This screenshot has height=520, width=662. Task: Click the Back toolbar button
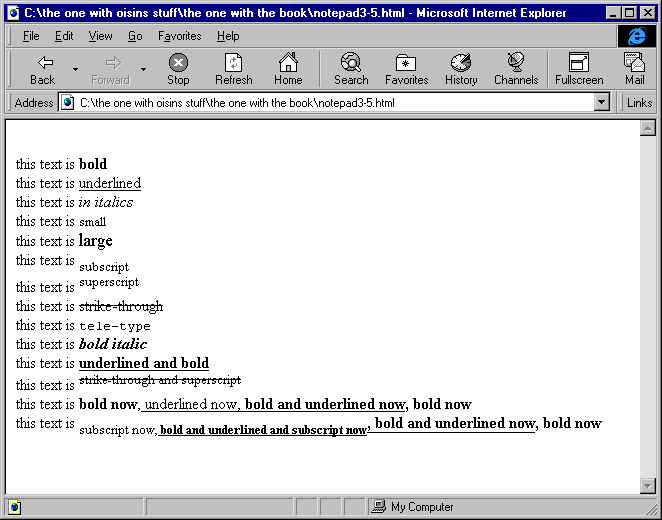point(42,69)
